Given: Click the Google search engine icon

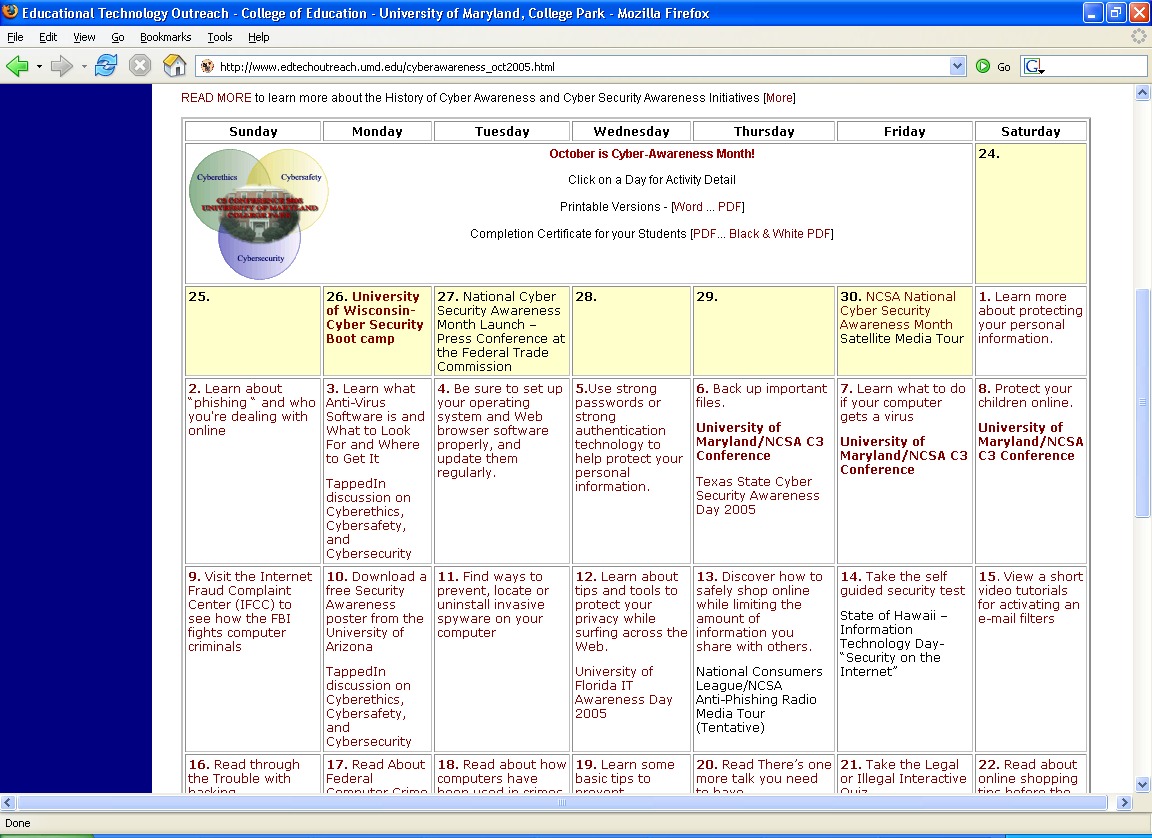Looking at the screenshot, I should tap(1034, 66).
